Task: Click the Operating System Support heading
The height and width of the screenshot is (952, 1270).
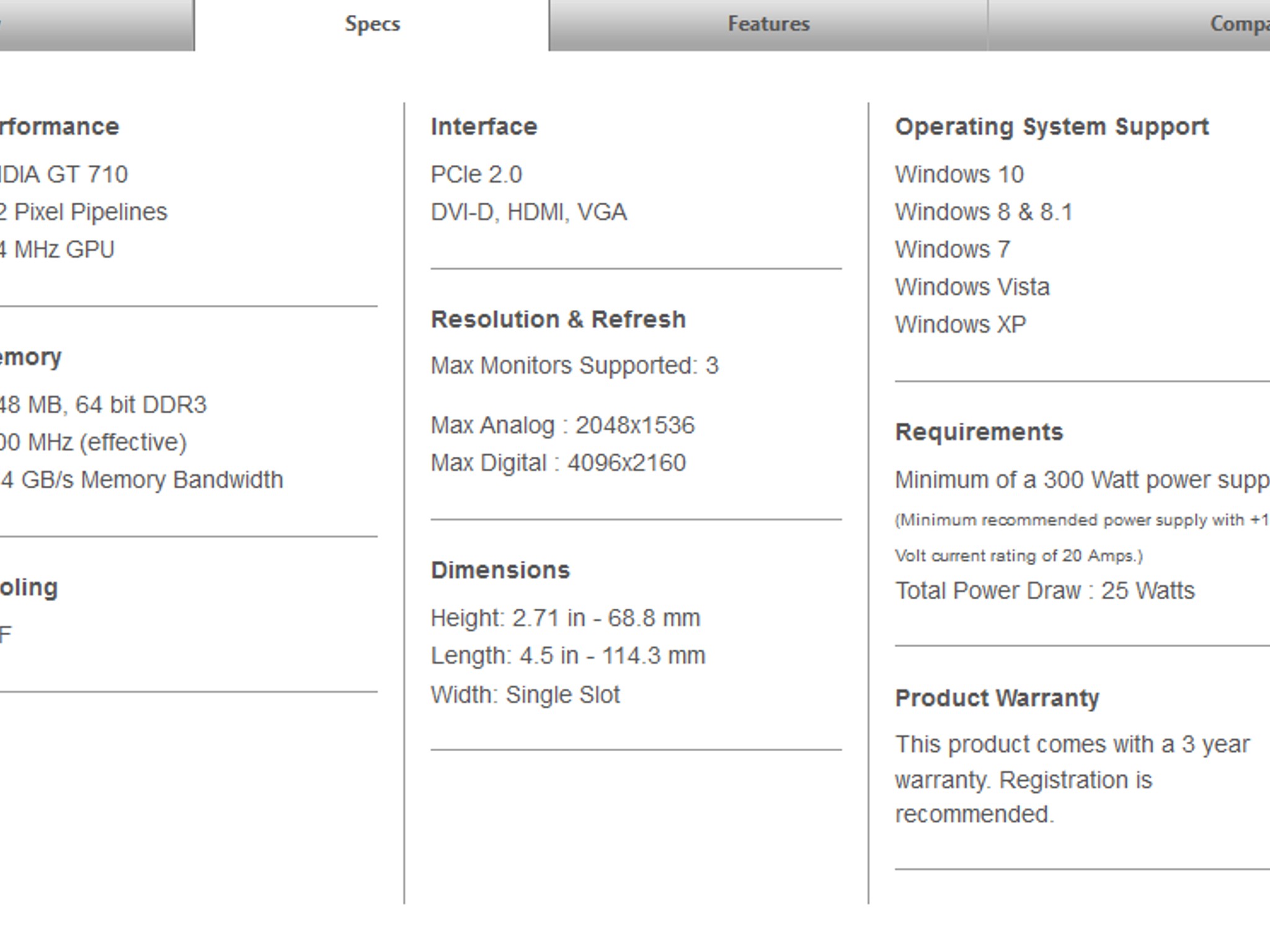Action: click(1052, 127)
